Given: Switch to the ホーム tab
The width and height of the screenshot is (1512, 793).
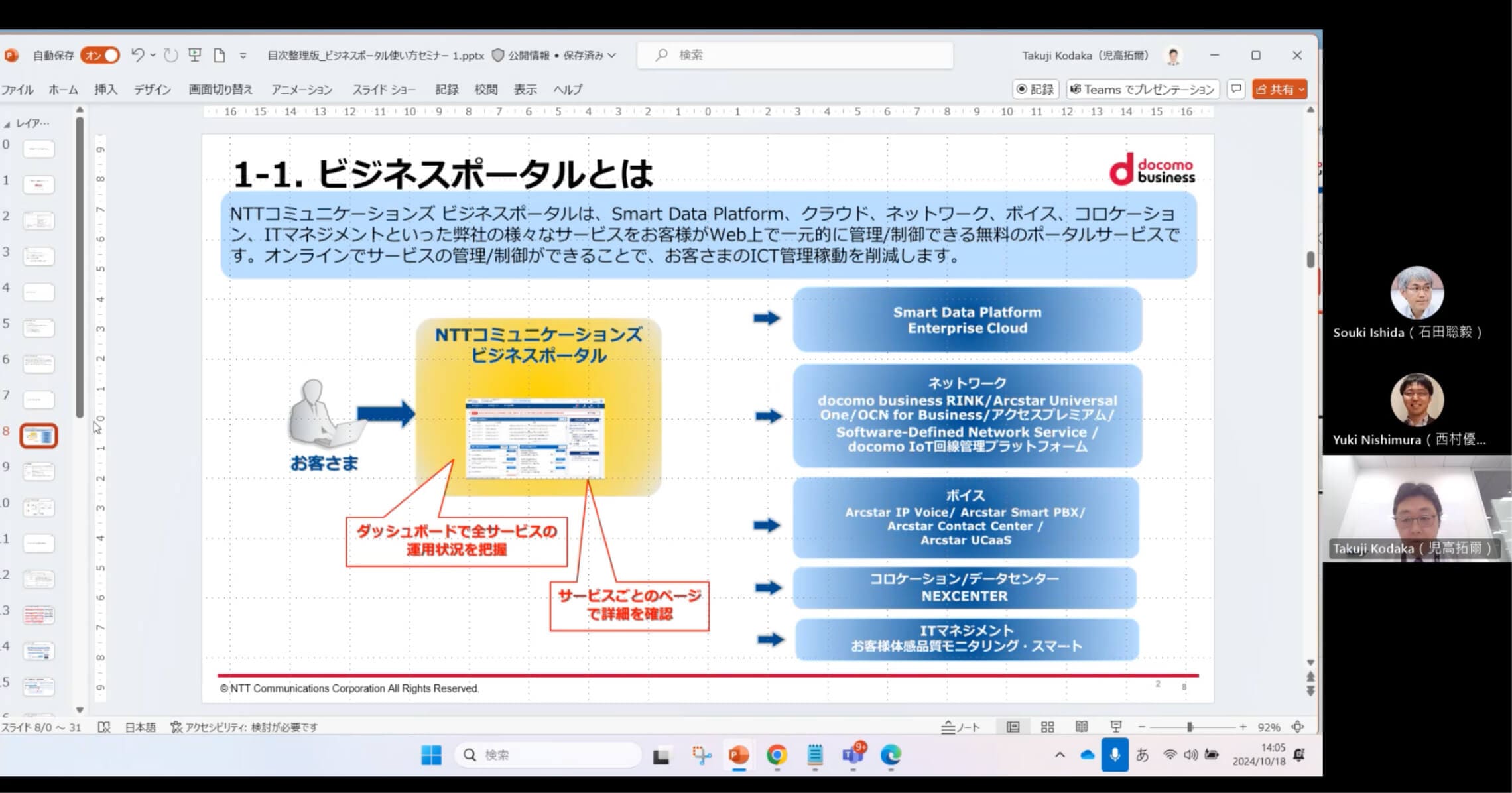Looking at the screenshot, I should click(63, 90).
